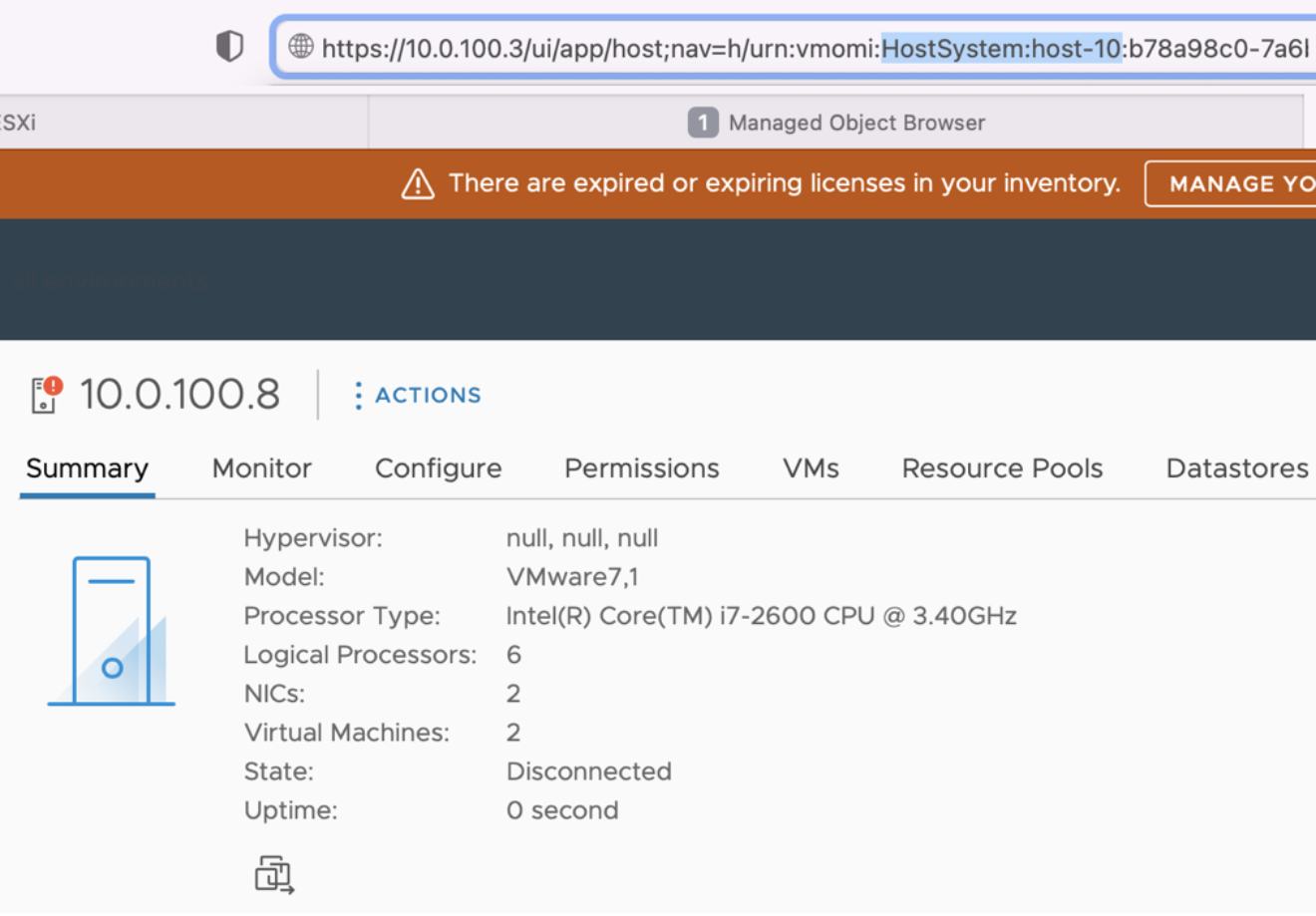This screenshot has width=1316, height=916.
Task: Click the large host server illustration
Action: [x=112, y=631]
